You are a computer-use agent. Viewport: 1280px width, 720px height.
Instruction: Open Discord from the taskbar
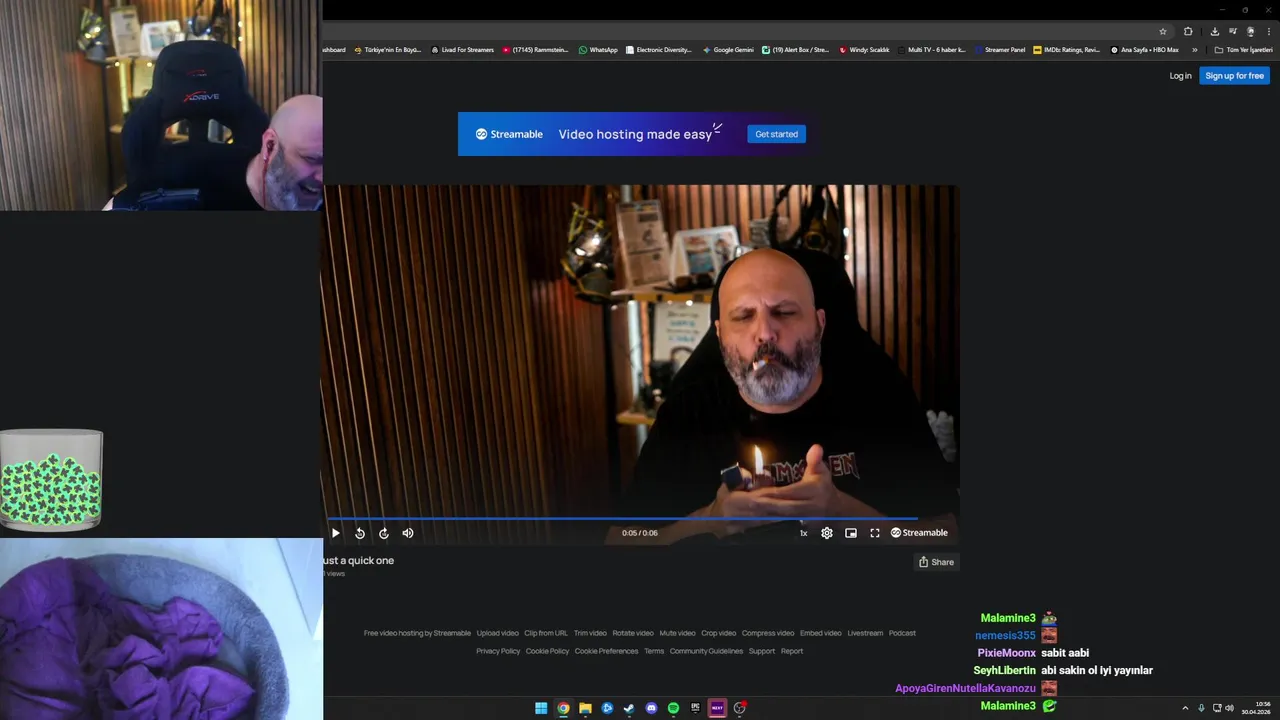tap(651, 708)
